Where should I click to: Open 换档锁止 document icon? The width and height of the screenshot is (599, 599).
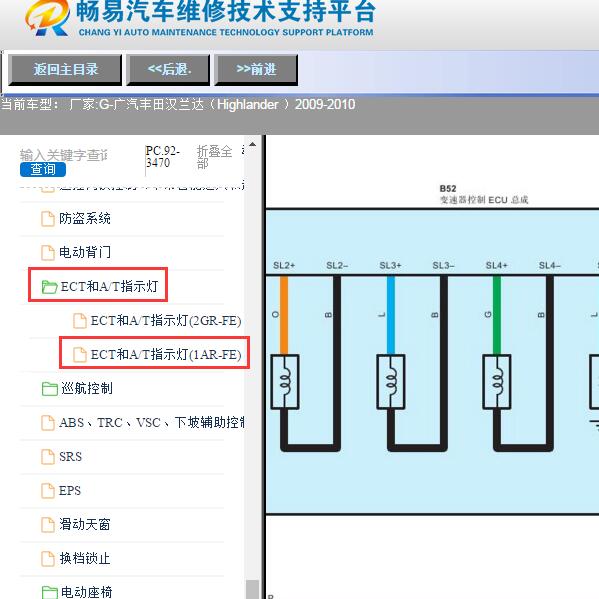[48, 559]
